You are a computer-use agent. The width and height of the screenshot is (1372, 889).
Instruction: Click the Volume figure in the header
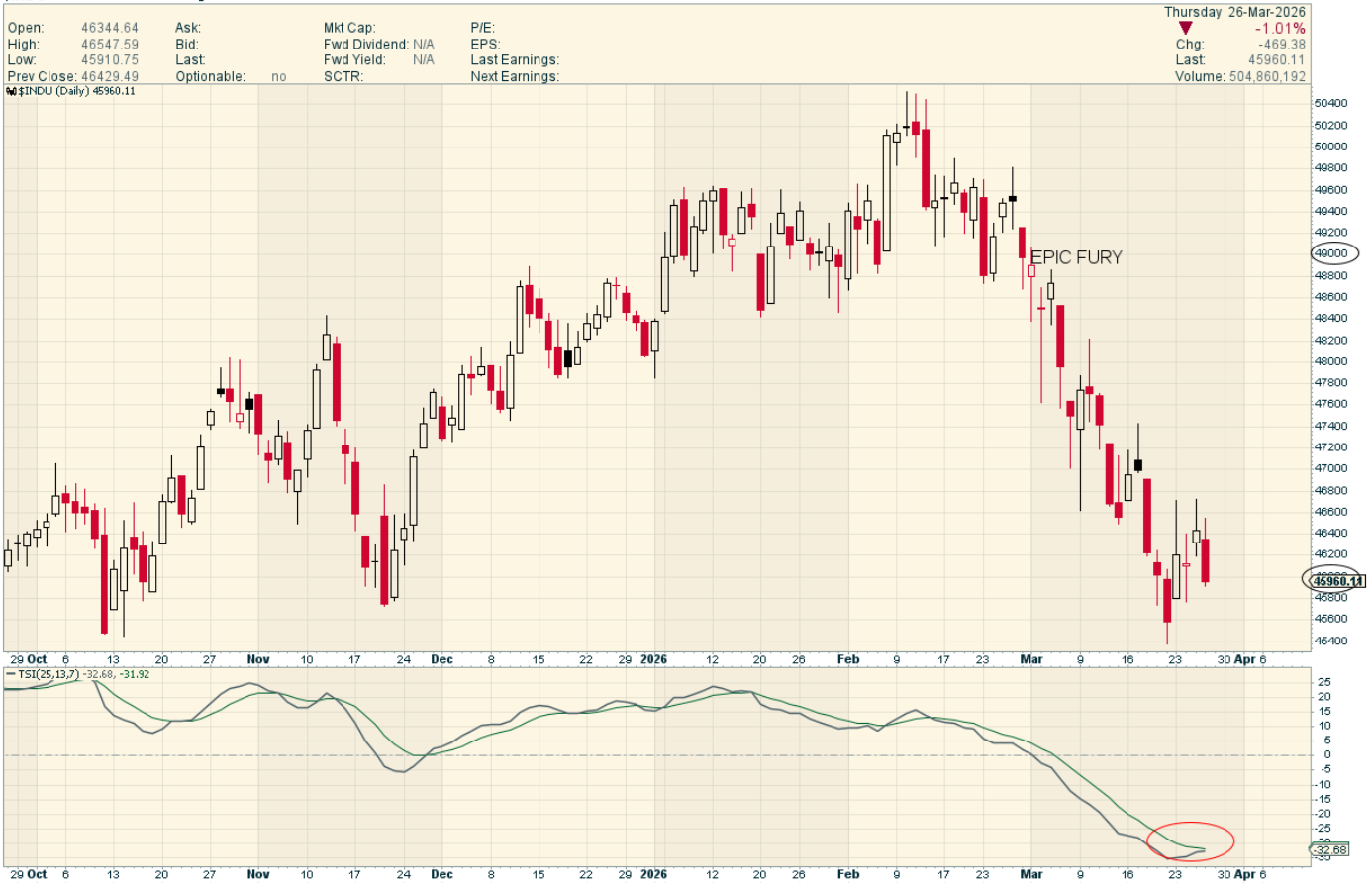point(1267,76)
